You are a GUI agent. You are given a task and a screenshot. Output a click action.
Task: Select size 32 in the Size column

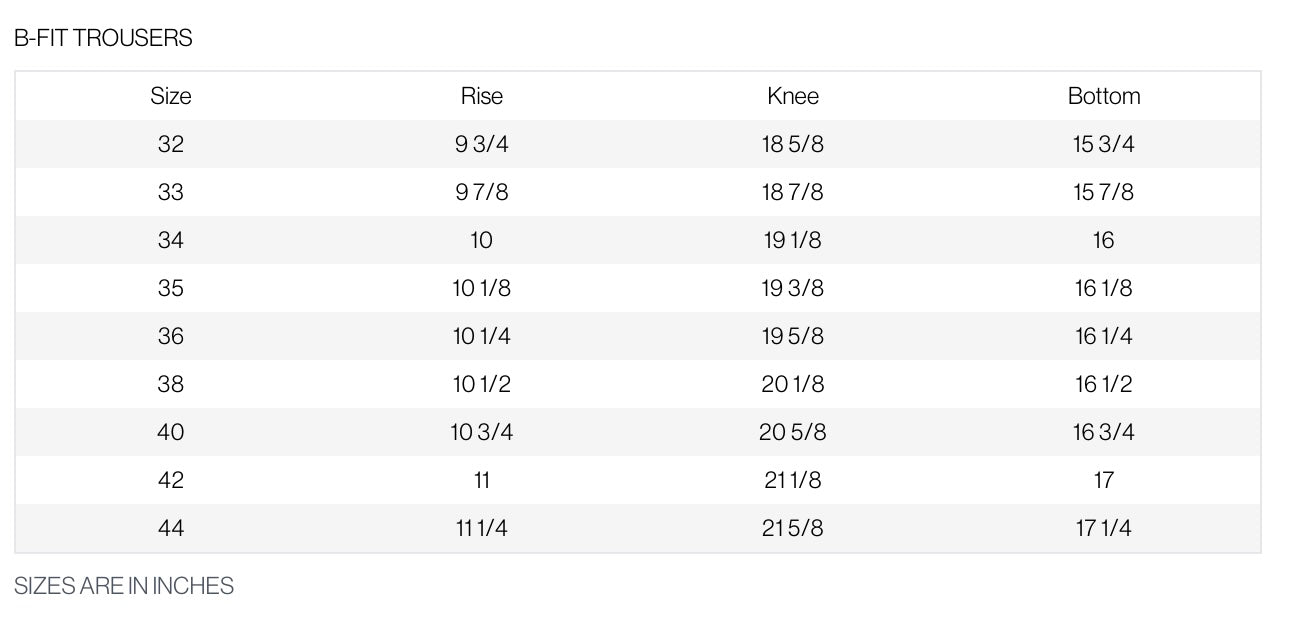[x=171, y=144]
